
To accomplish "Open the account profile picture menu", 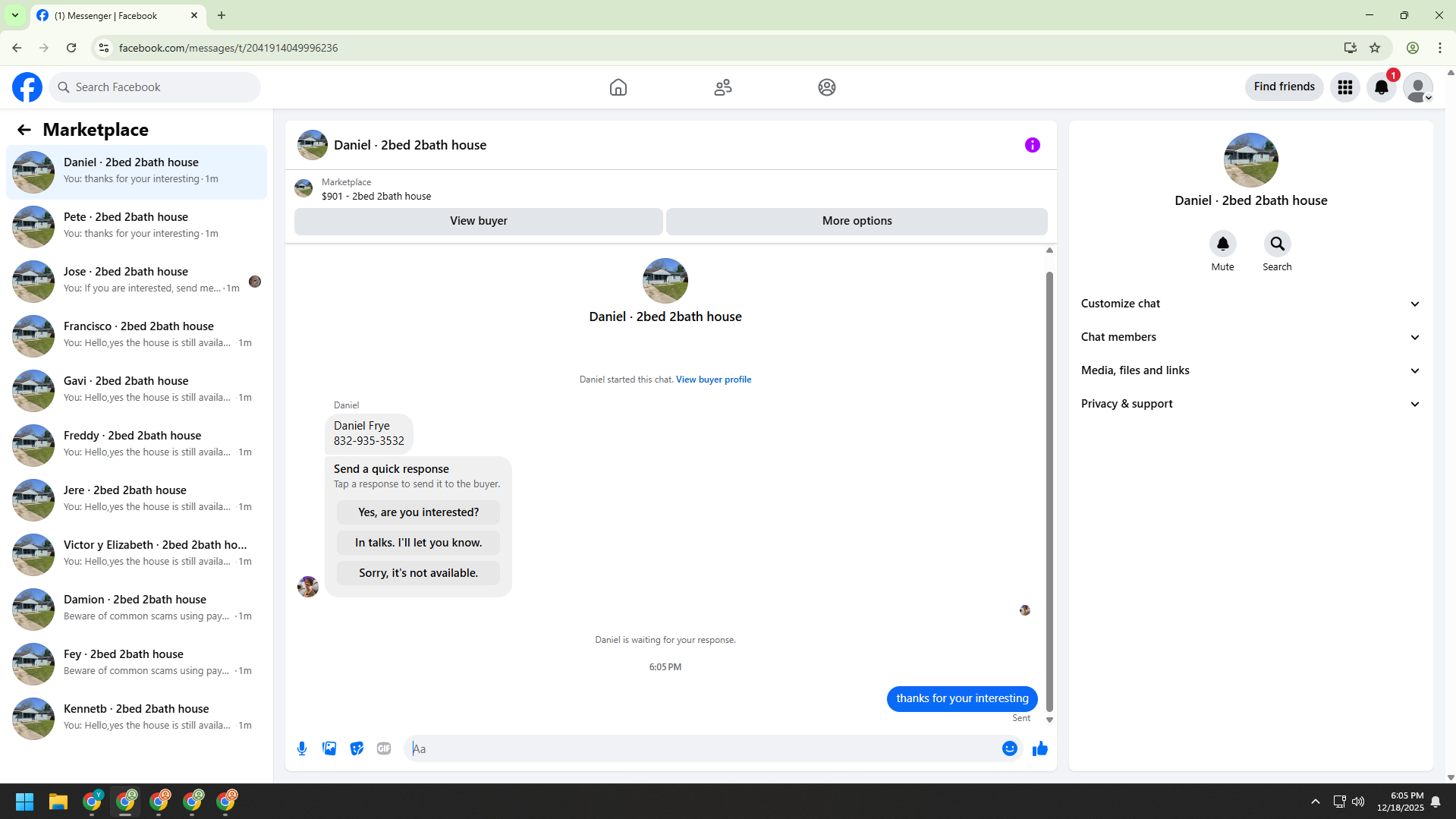I will (1418, 87).
